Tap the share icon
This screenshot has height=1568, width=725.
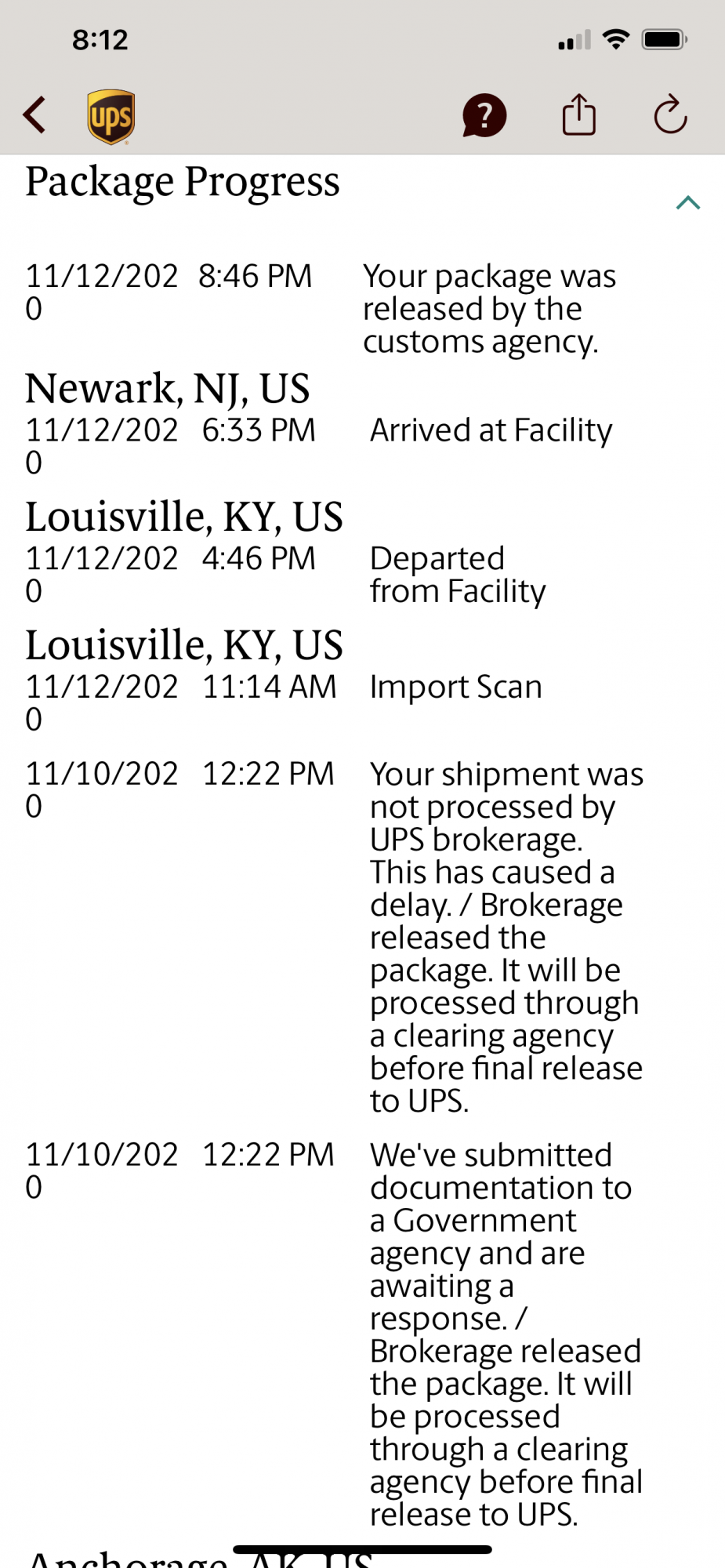click(x=579, y=115)
